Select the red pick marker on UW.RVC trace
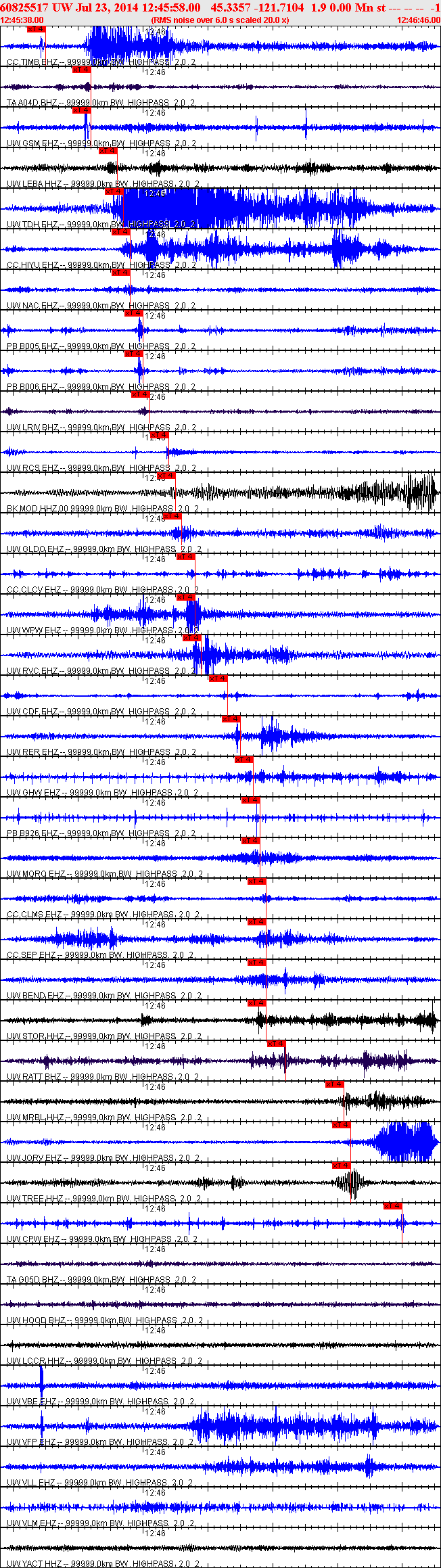Screen dimensions: 441x1568 point(191,638)
